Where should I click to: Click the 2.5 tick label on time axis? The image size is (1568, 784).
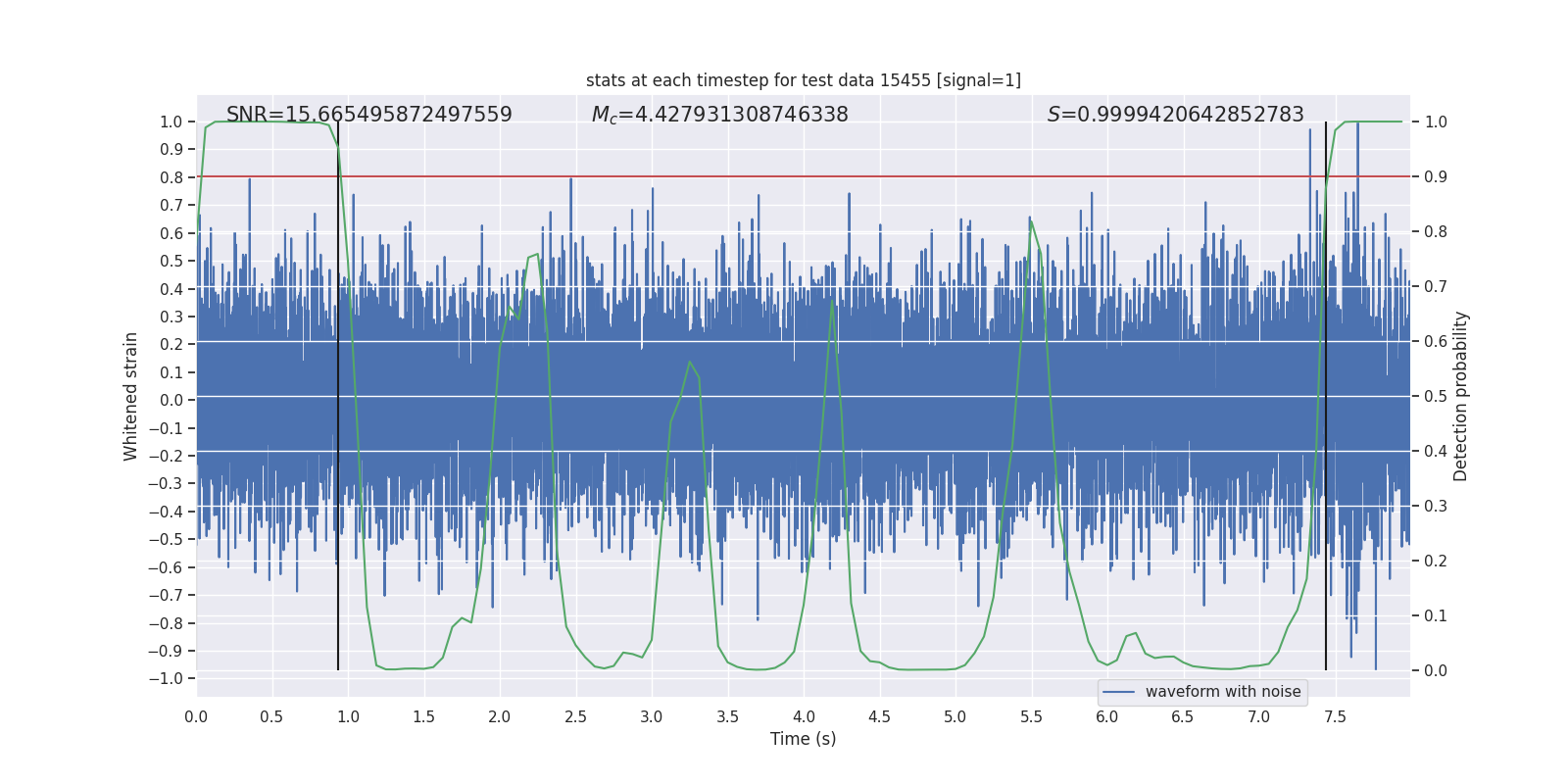tap(575, 717)
